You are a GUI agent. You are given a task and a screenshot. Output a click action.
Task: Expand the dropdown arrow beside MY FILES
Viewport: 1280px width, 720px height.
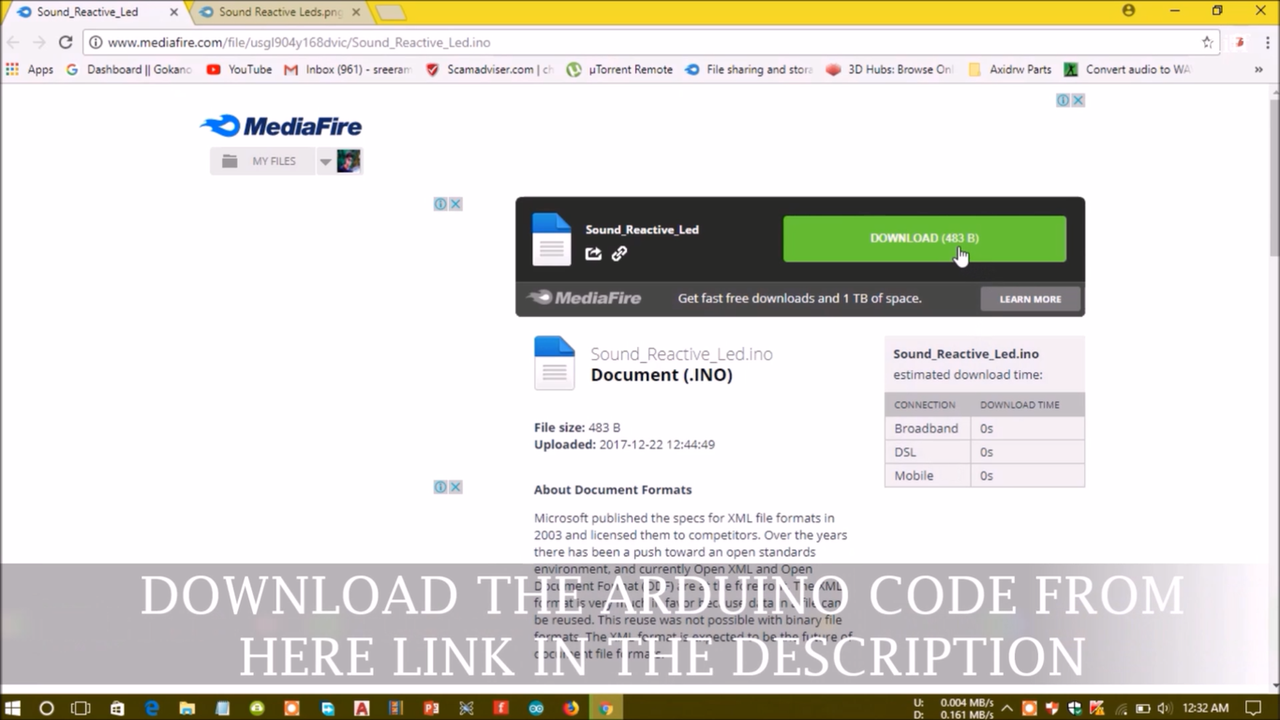pos(325,161)
